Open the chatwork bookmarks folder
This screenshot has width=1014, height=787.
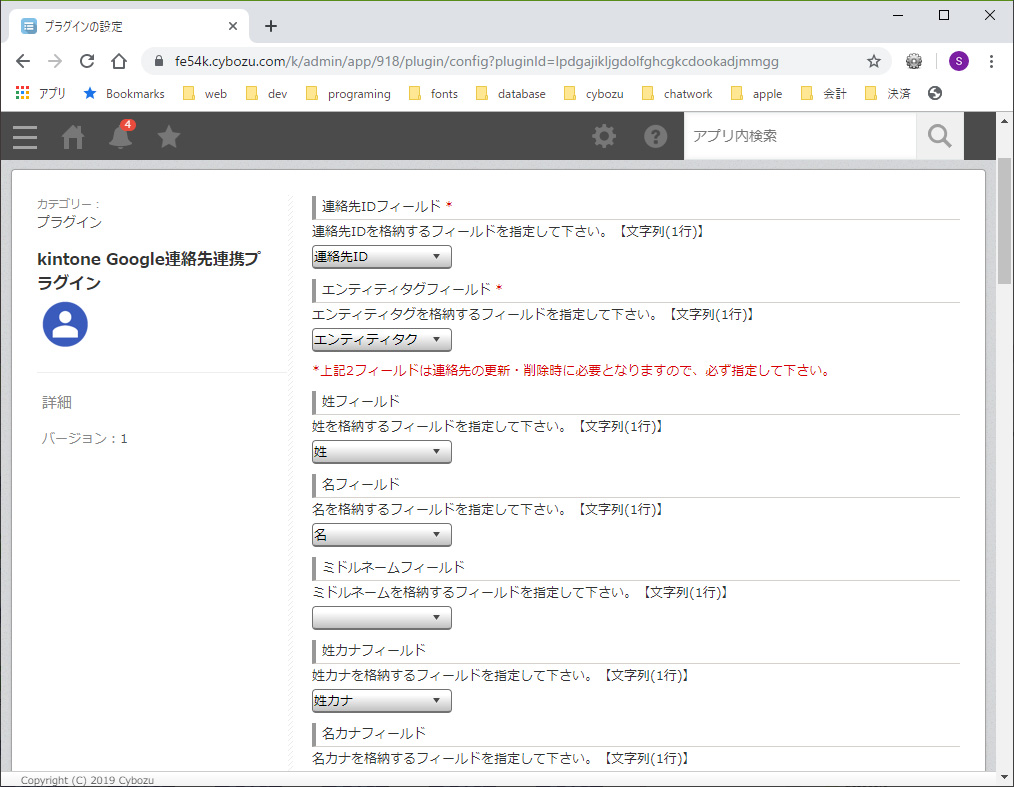677,94
